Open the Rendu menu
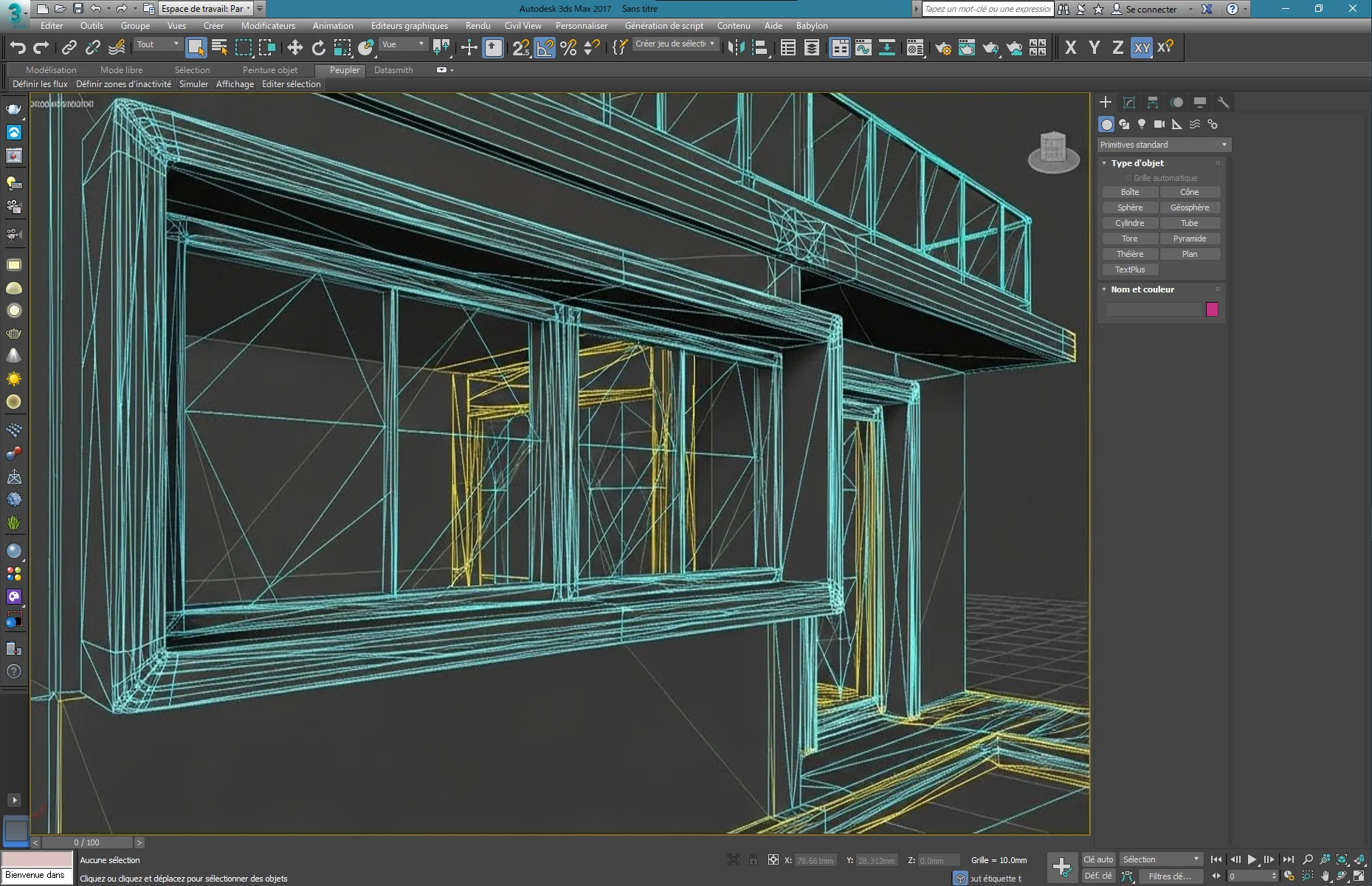Viewport: 1372px width, 886px height. pos(478,26)
